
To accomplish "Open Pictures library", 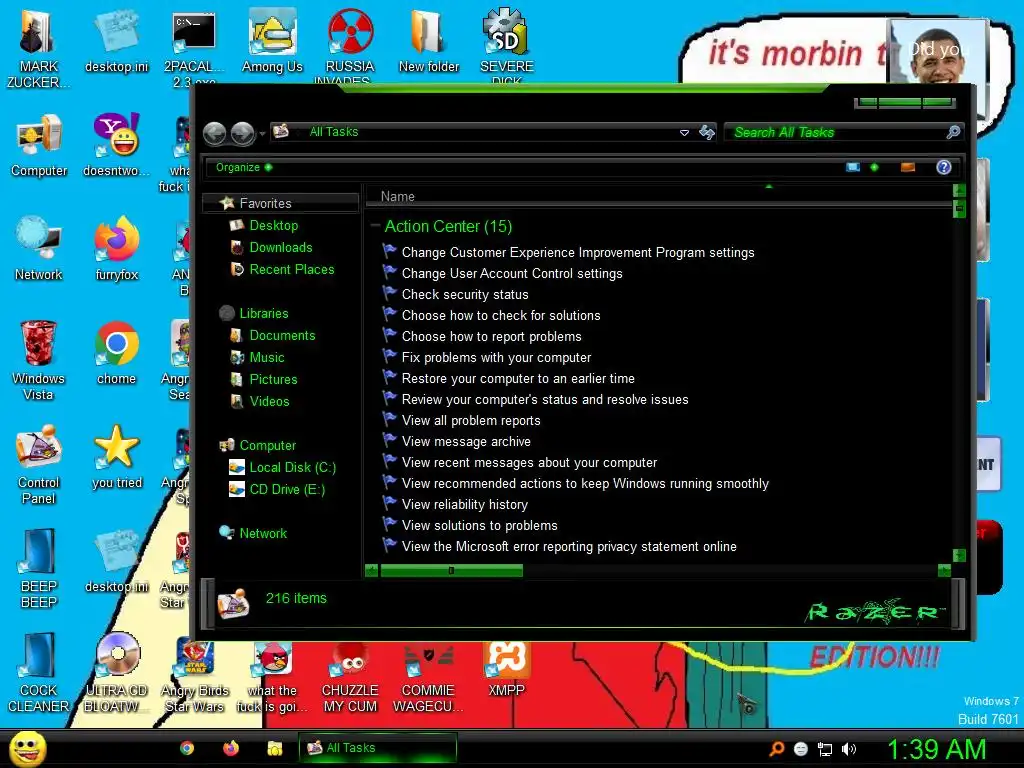I will (x=272, y=379).
